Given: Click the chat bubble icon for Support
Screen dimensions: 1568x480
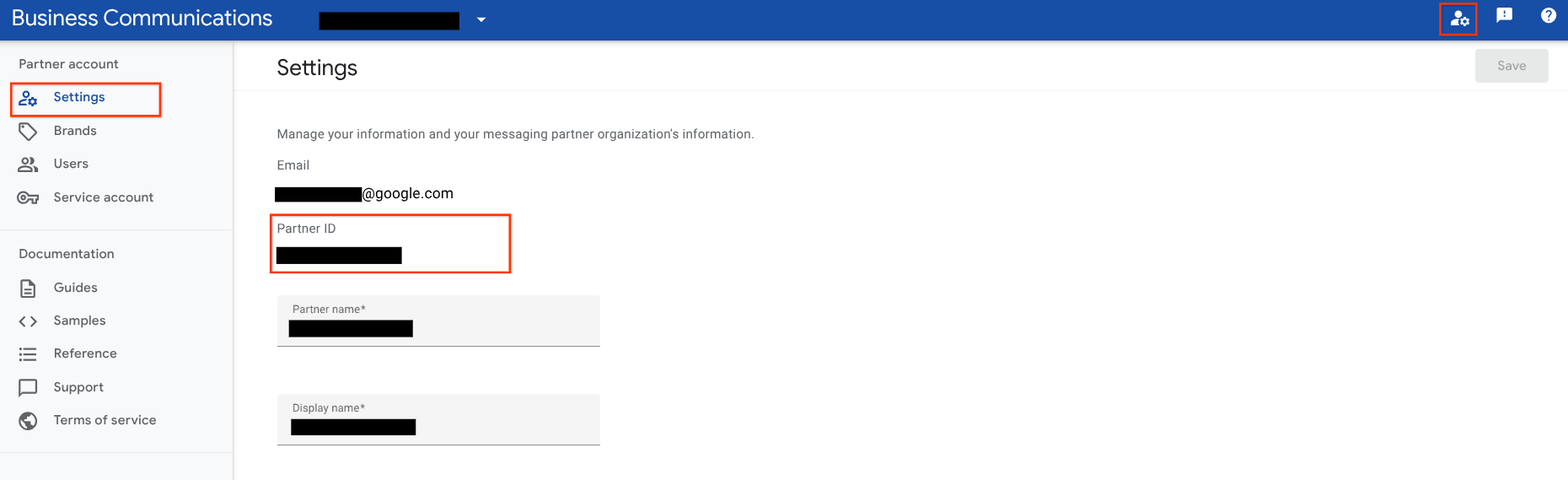Looking at the screenshot, I should click(28, 388).
